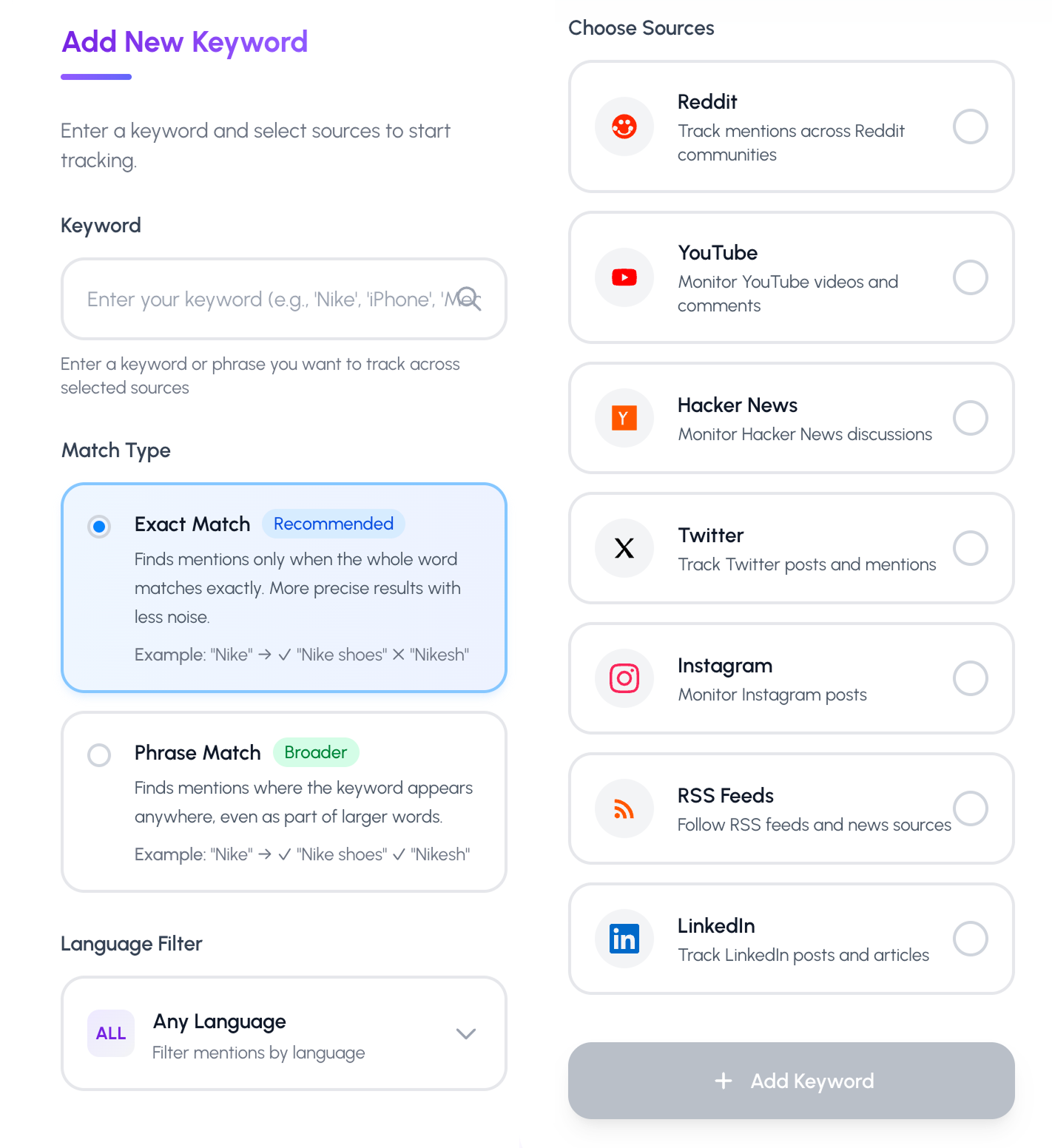Click the LinkedIn source icon
The height and width of the screenshot is (1148, 1052).
624,939
